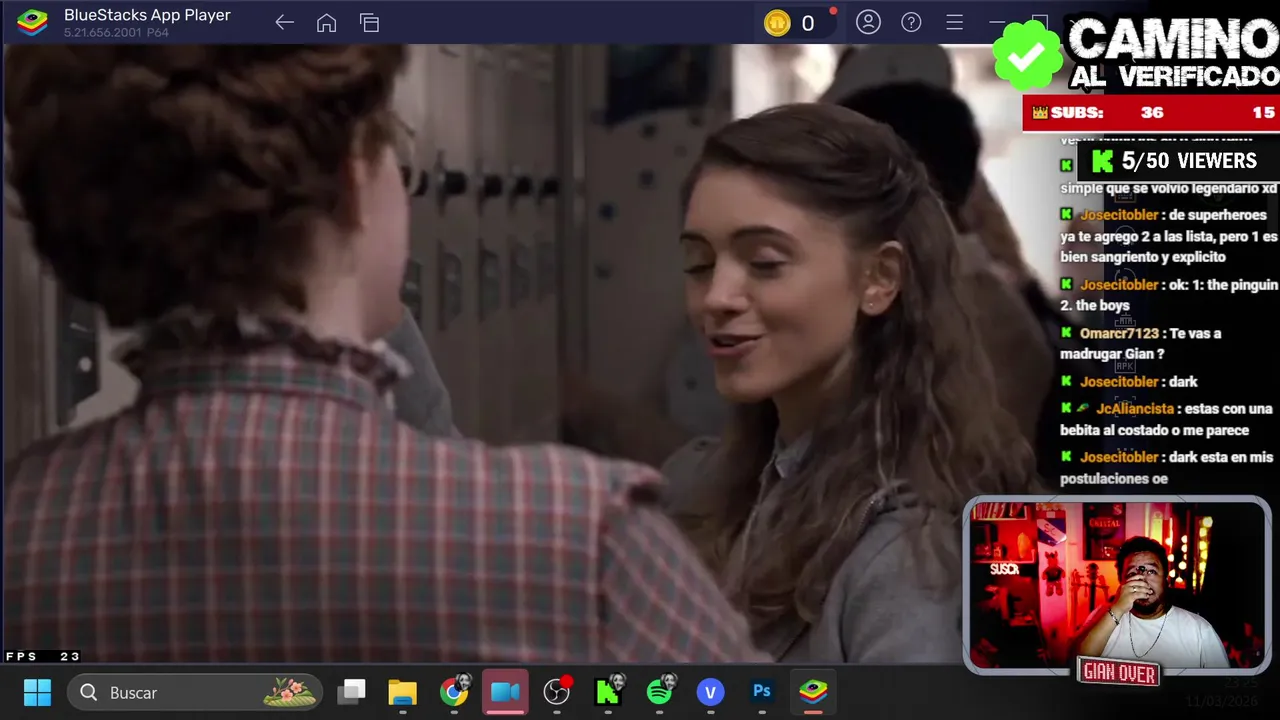Click the FPS counter readout

[43, 656]
